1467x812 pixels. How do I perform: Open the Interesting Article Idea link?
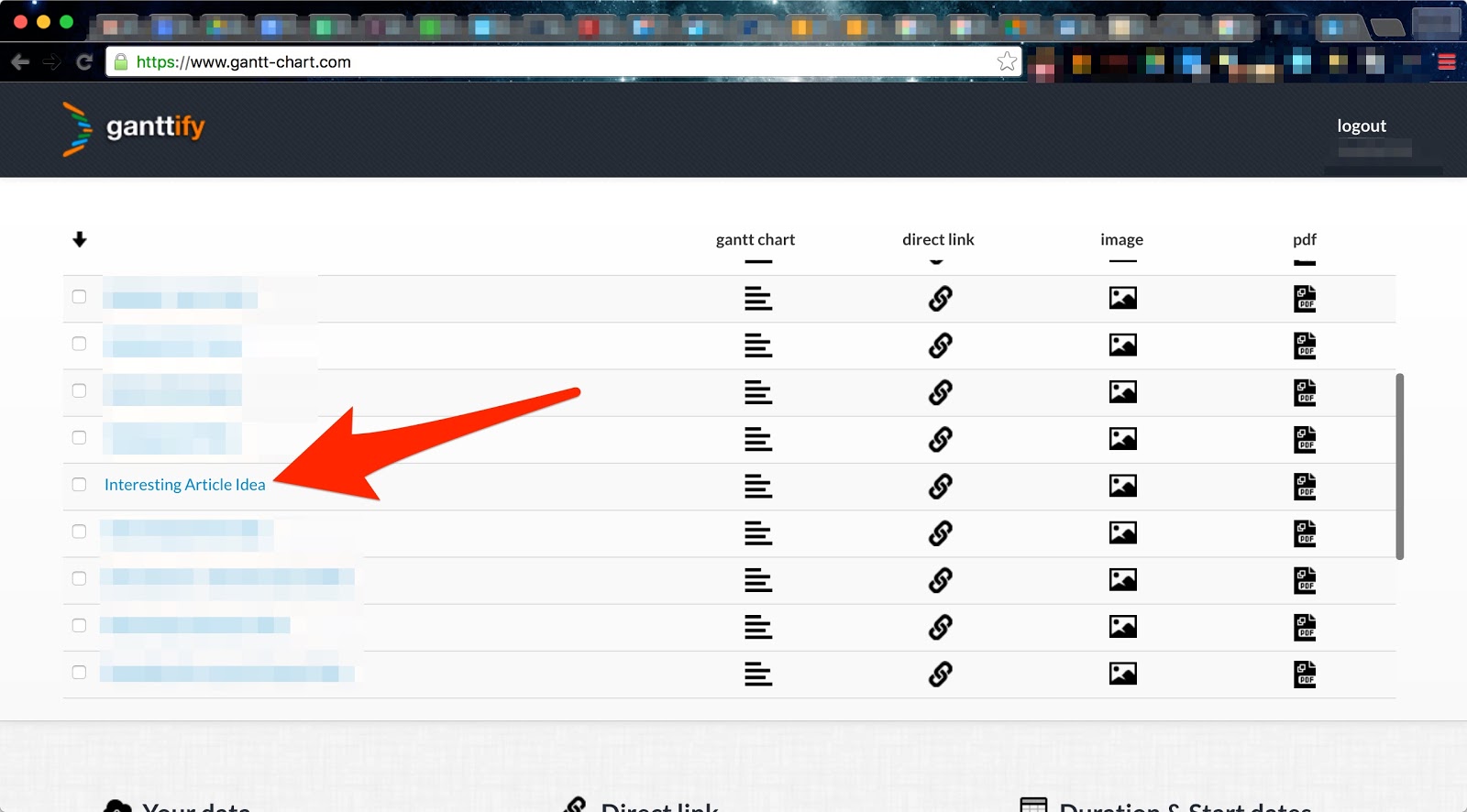pyautogui.click(x=184, y=485)
